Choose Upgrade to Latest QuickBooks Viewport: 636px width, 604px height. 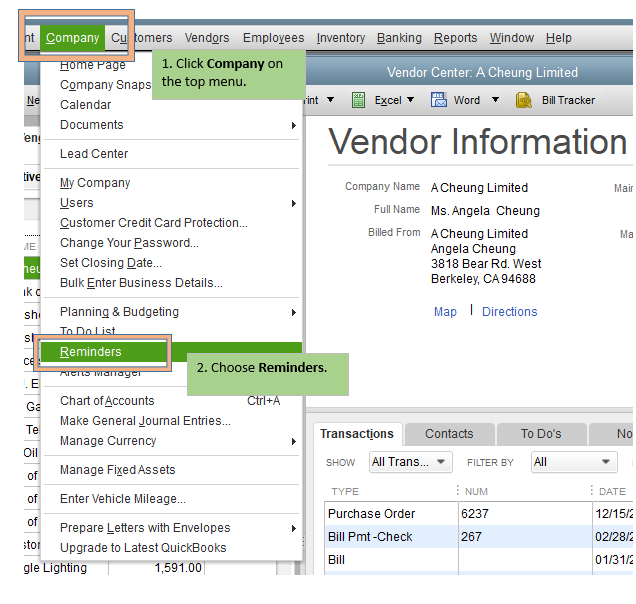pos(143,548)
